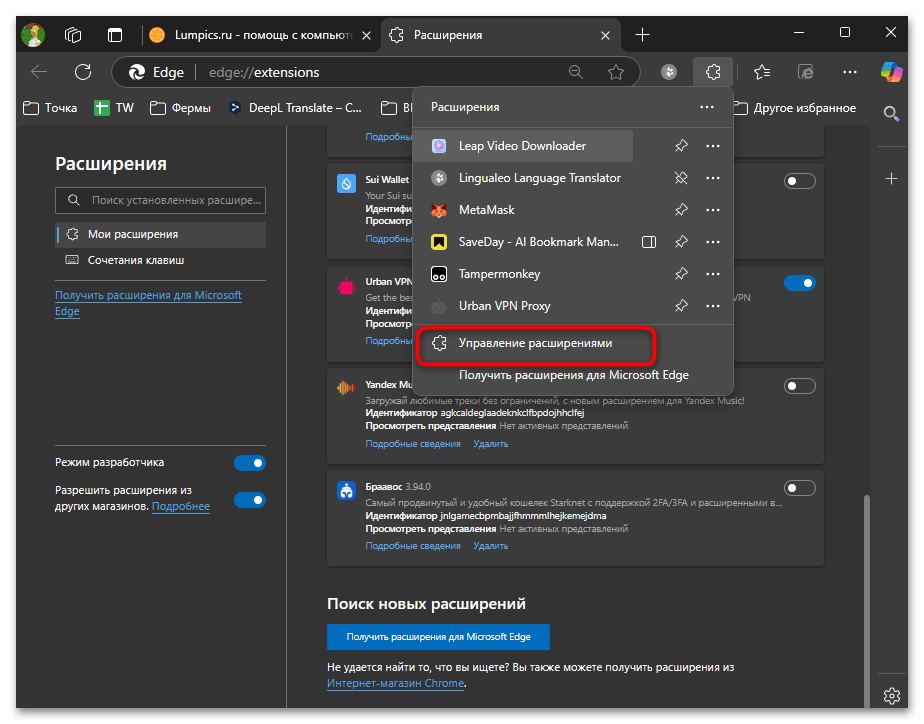
Task: Pin Tampermonkey to toolbar
Action: [x=681, y=274]
